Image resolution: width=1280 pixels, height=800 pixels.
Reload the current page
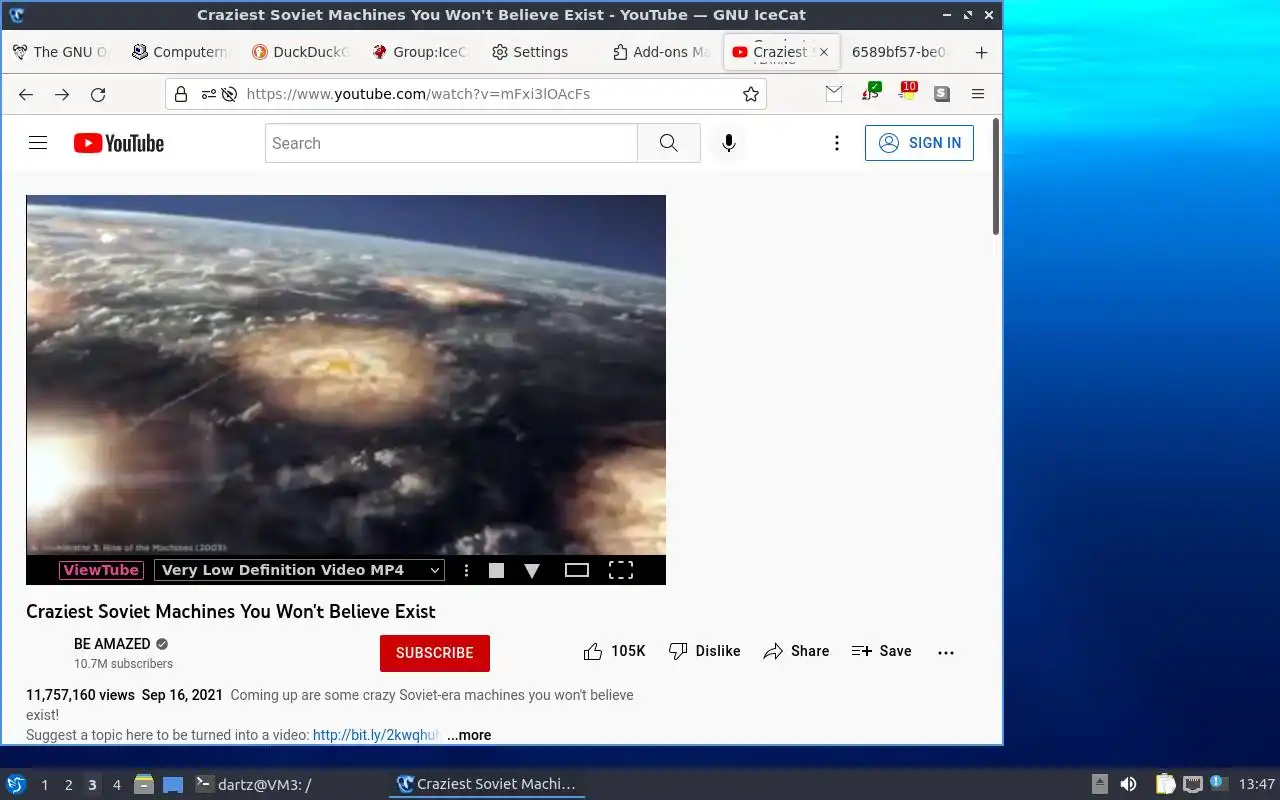click(98, 94)
